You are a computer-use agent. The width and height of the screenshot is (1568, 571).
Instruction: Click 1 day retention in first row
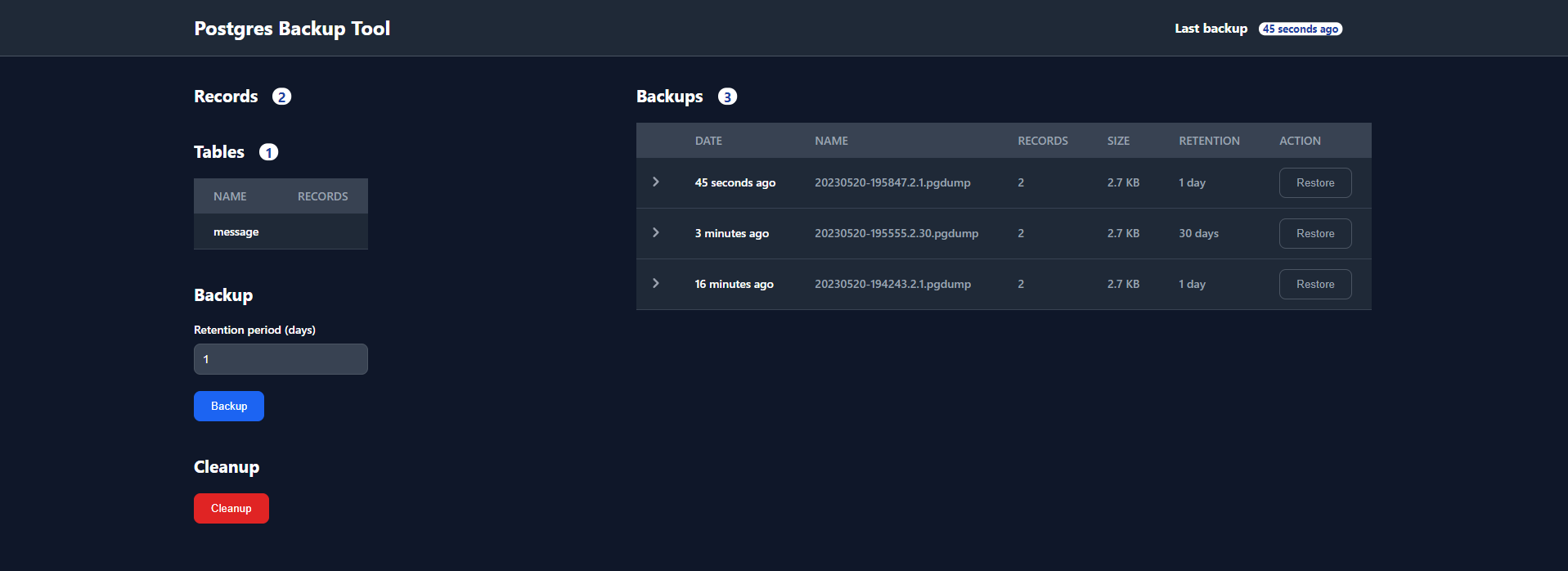point(1192,182)
